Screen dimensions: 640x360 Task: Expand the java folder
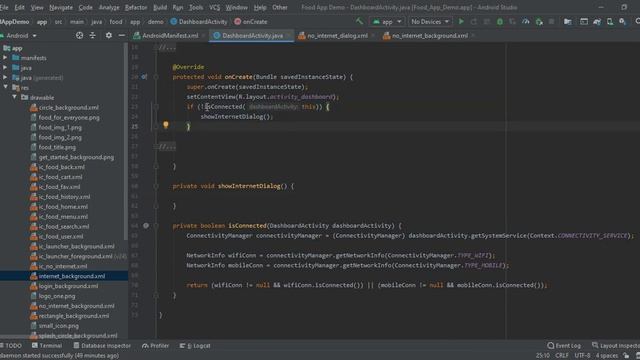(x=5, y=67)
